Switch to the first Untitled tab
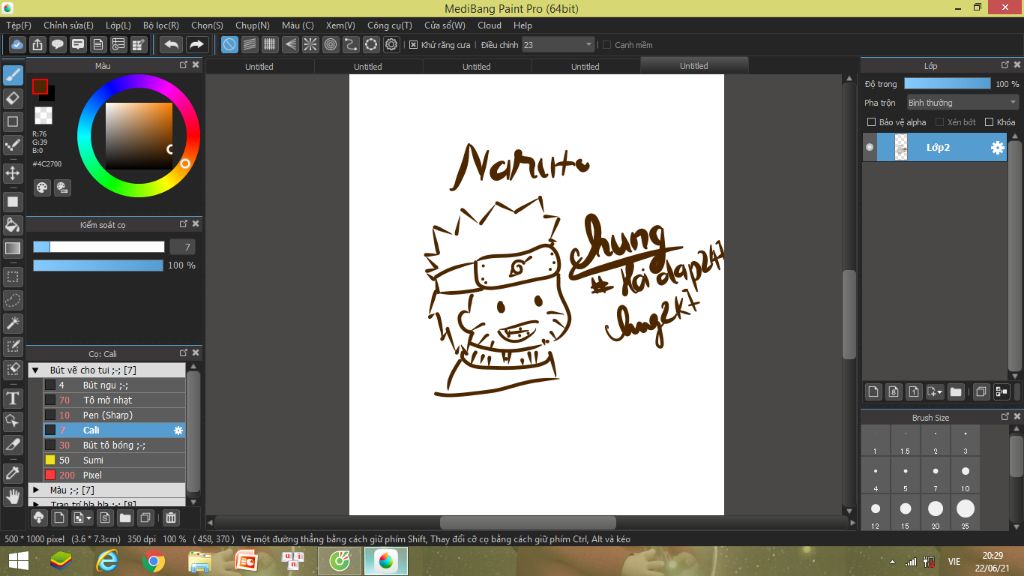 click(259, 67)
